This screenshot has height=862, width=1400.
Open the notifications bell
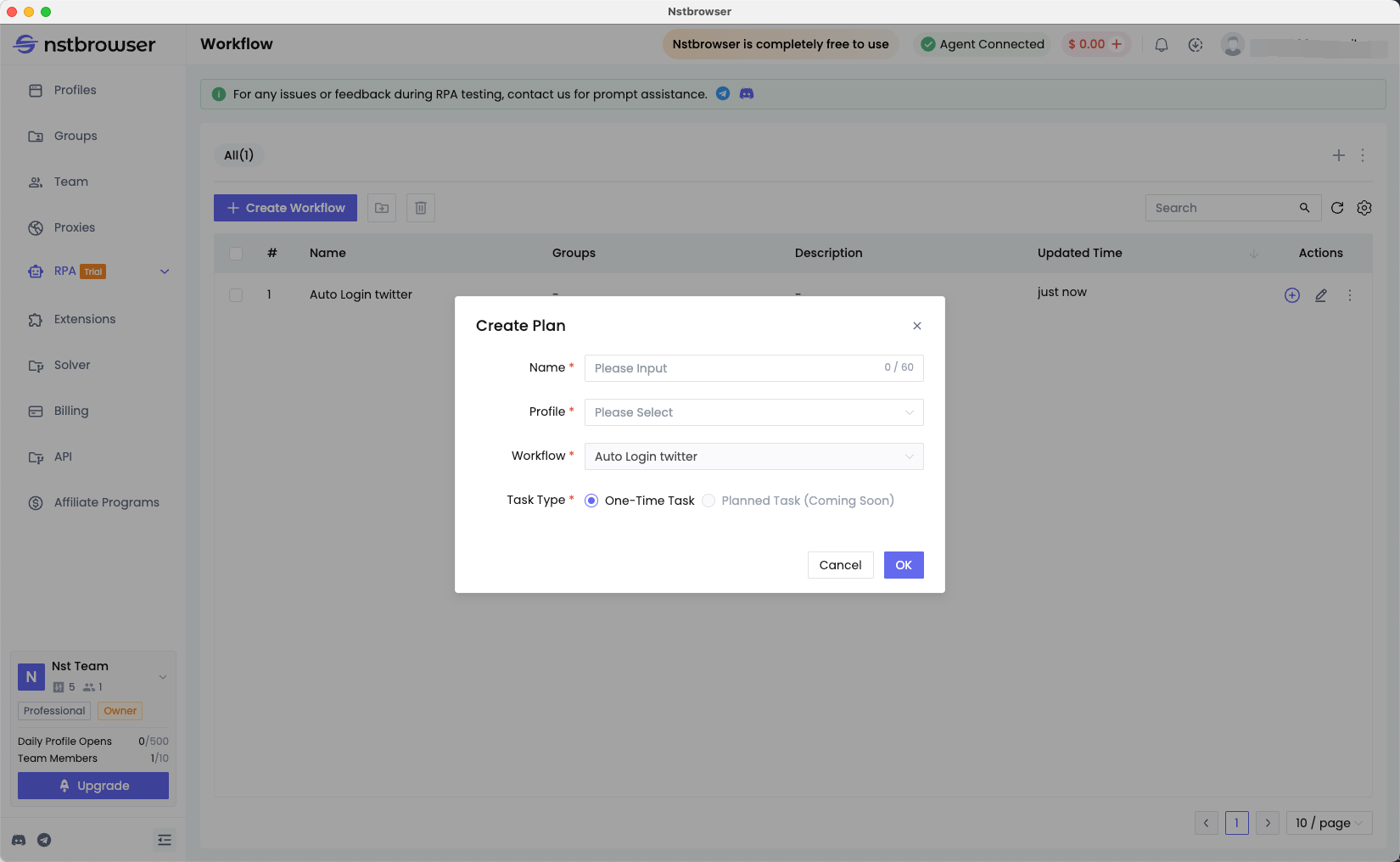1162,45
